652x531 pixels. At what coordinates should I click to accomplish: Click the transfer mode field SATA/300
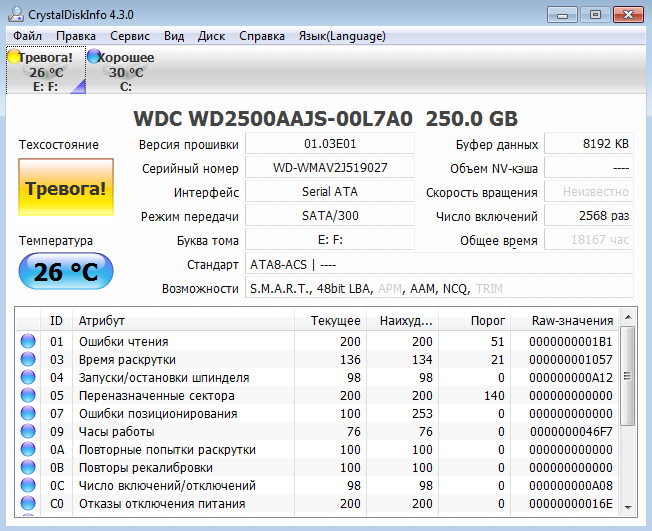pyautogui.click(x=330, y=216)
